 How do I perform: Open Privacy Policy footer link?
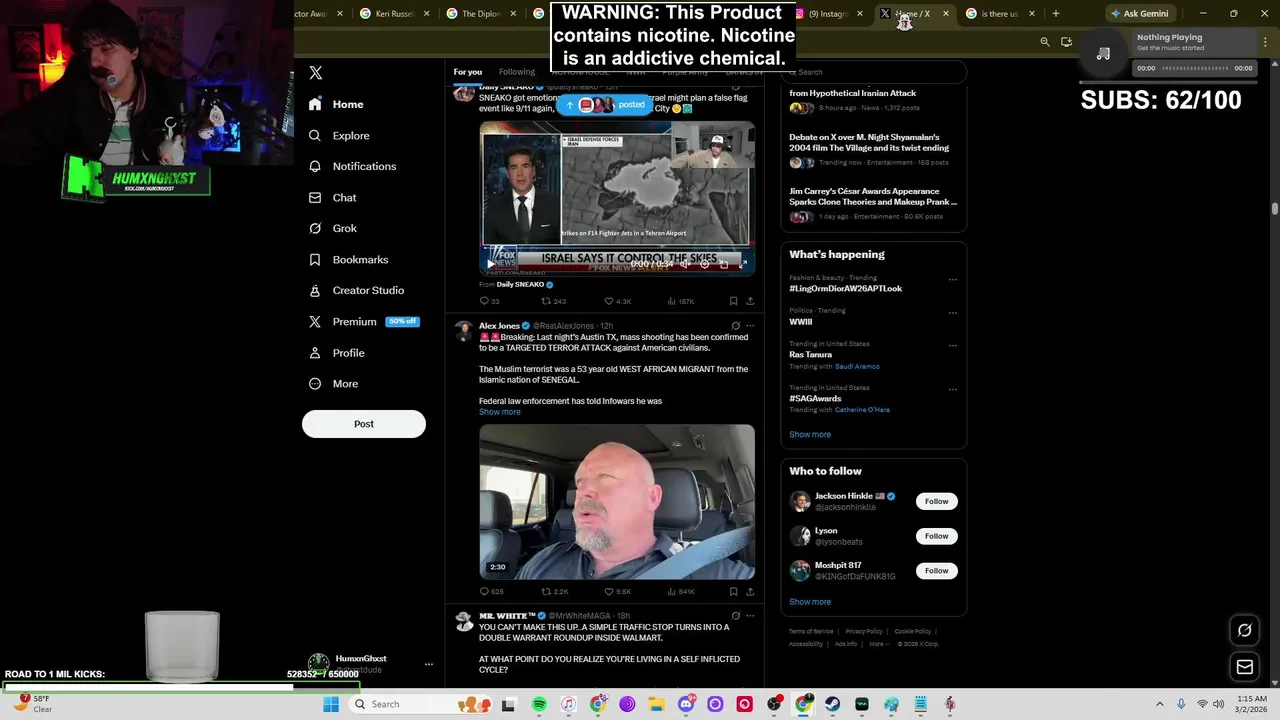pyautogui.click(x=864, y=632)
